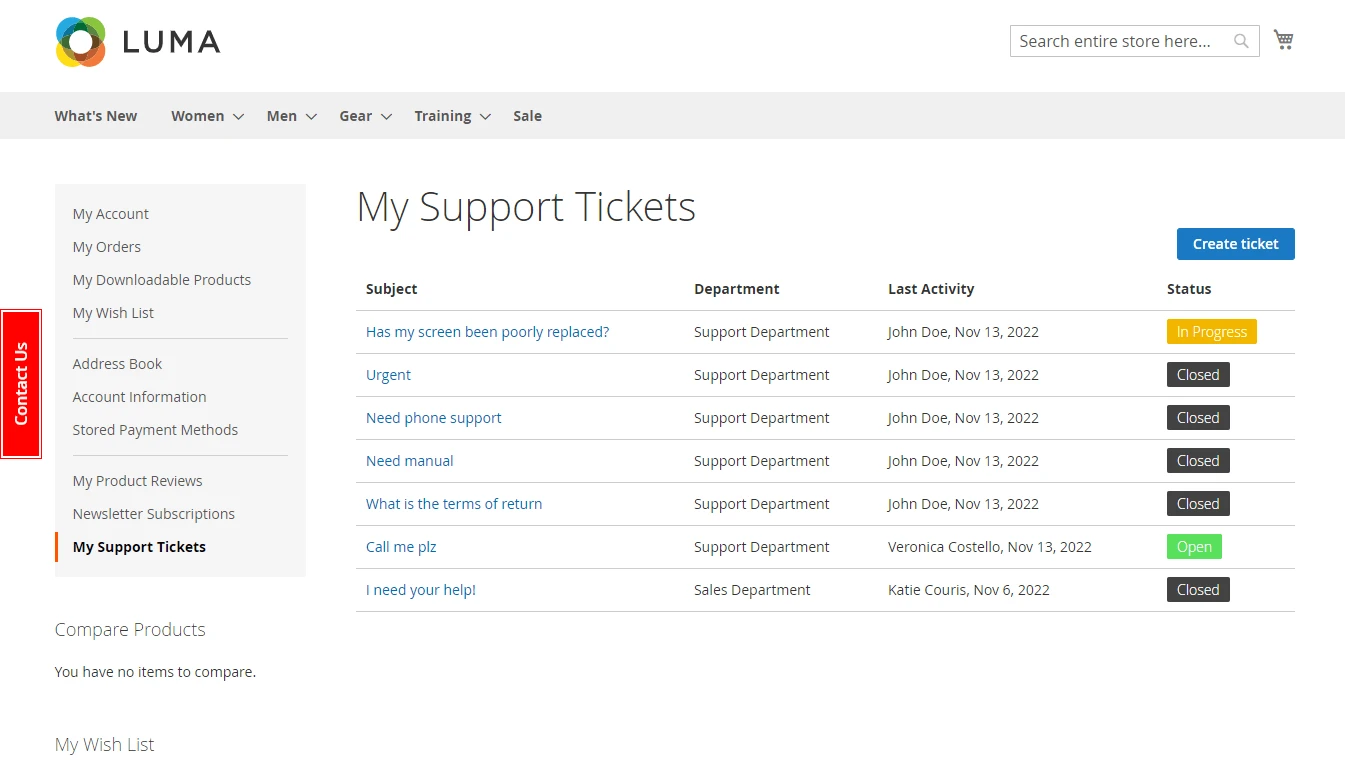Screen dimensions: 1345x768
Task: Go to the Sale menu item
Action: tap(527, 116)
